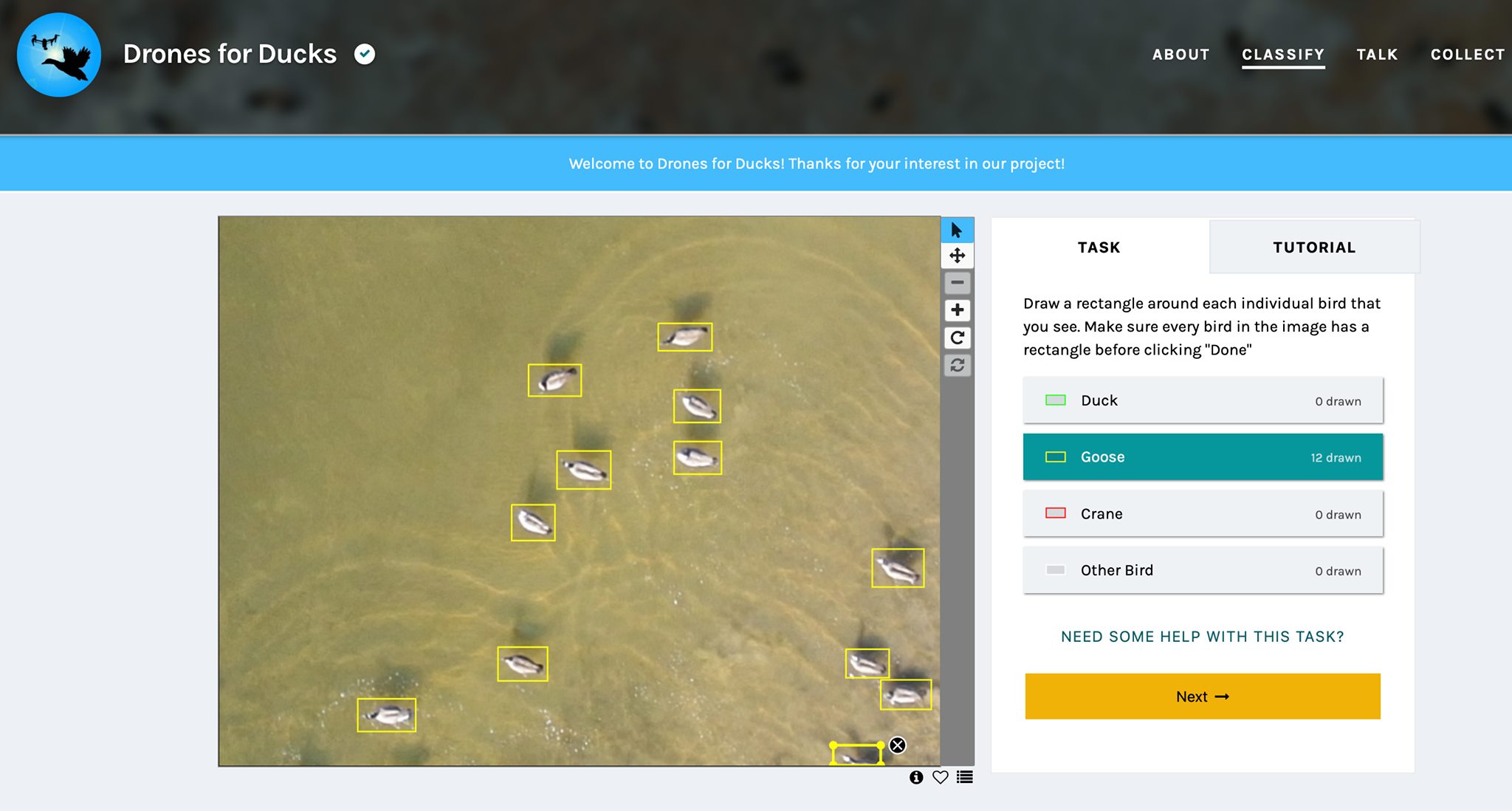Open subject info metadata icon
The height and width of the screenshot is (811, 1512).
[916, 777]
